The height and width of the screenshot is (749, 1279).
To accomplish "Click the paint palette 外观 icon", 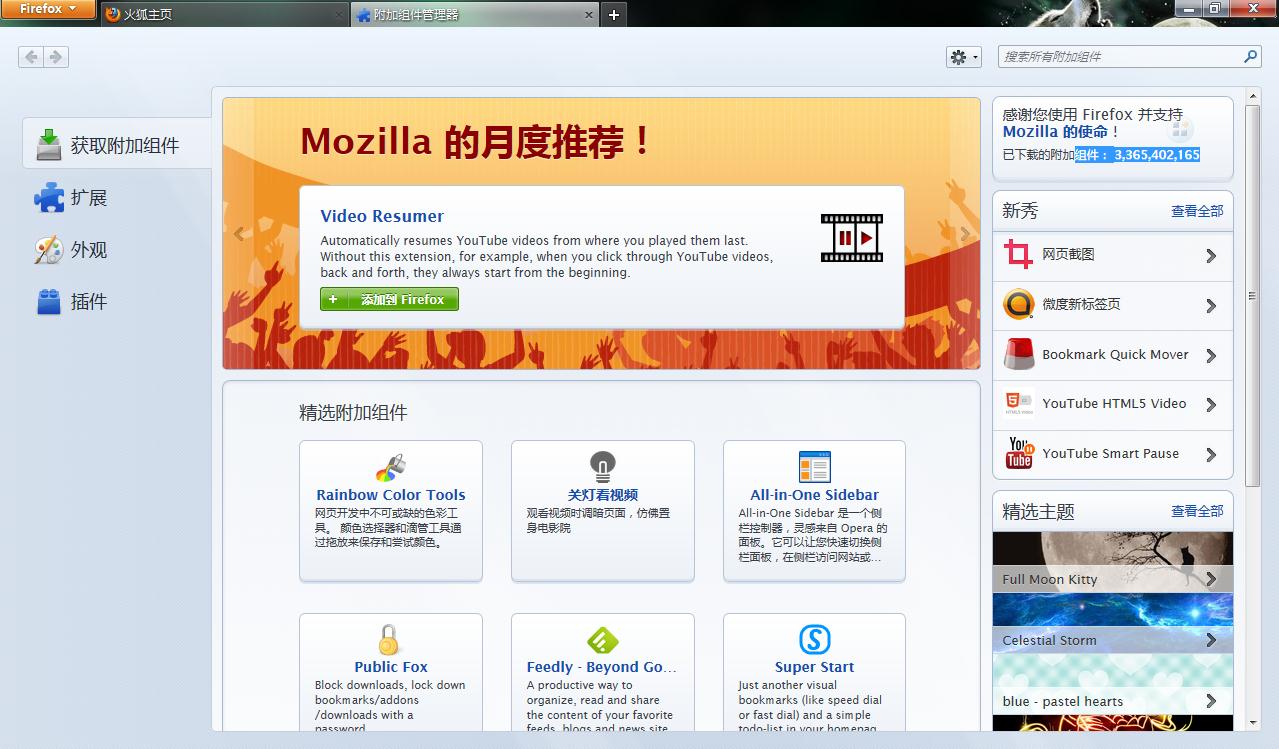I will tap(49, 250).
